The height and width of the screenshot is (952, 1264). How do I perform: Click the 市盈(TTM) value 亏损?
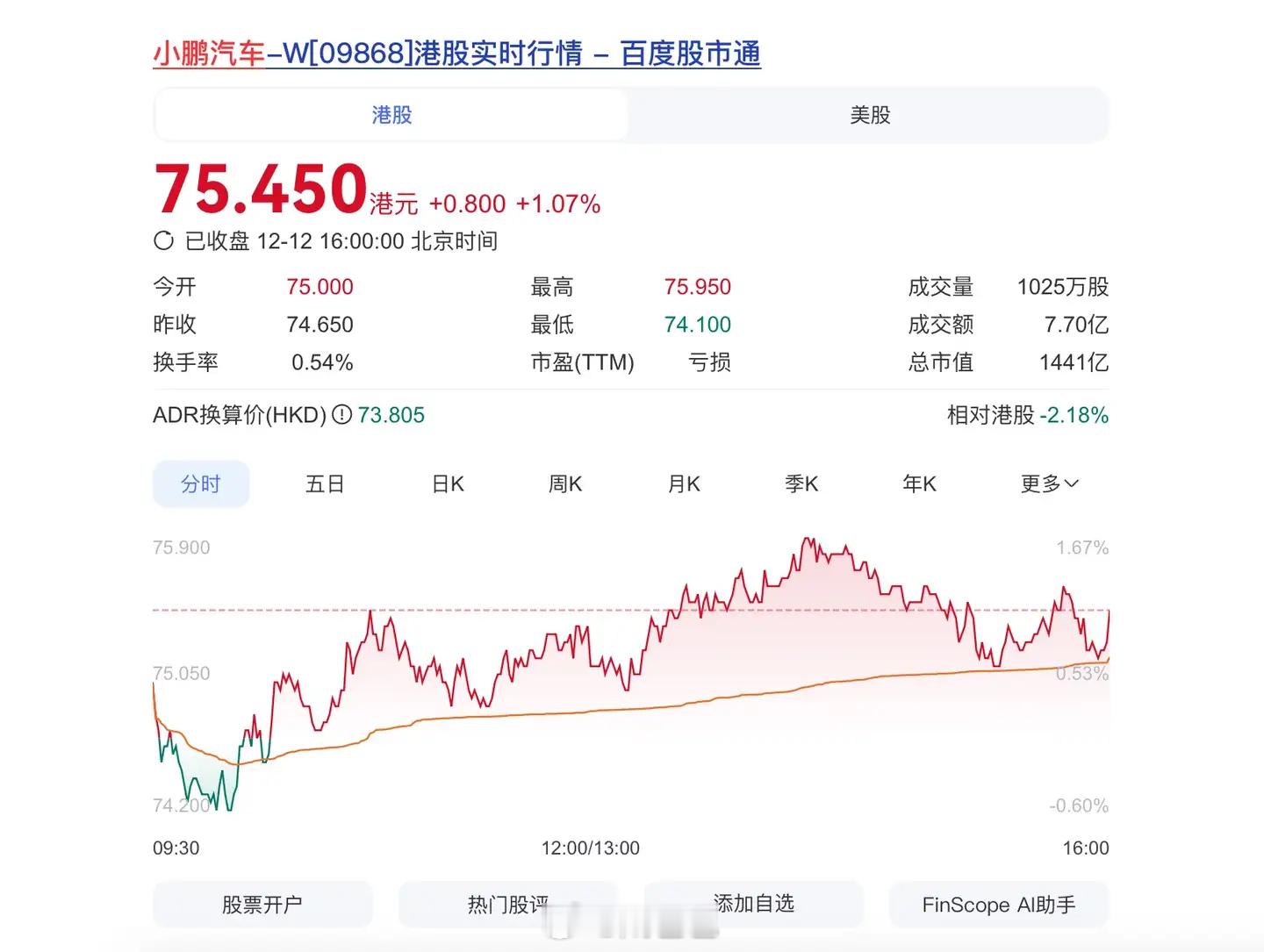click(x=709, y=362)
